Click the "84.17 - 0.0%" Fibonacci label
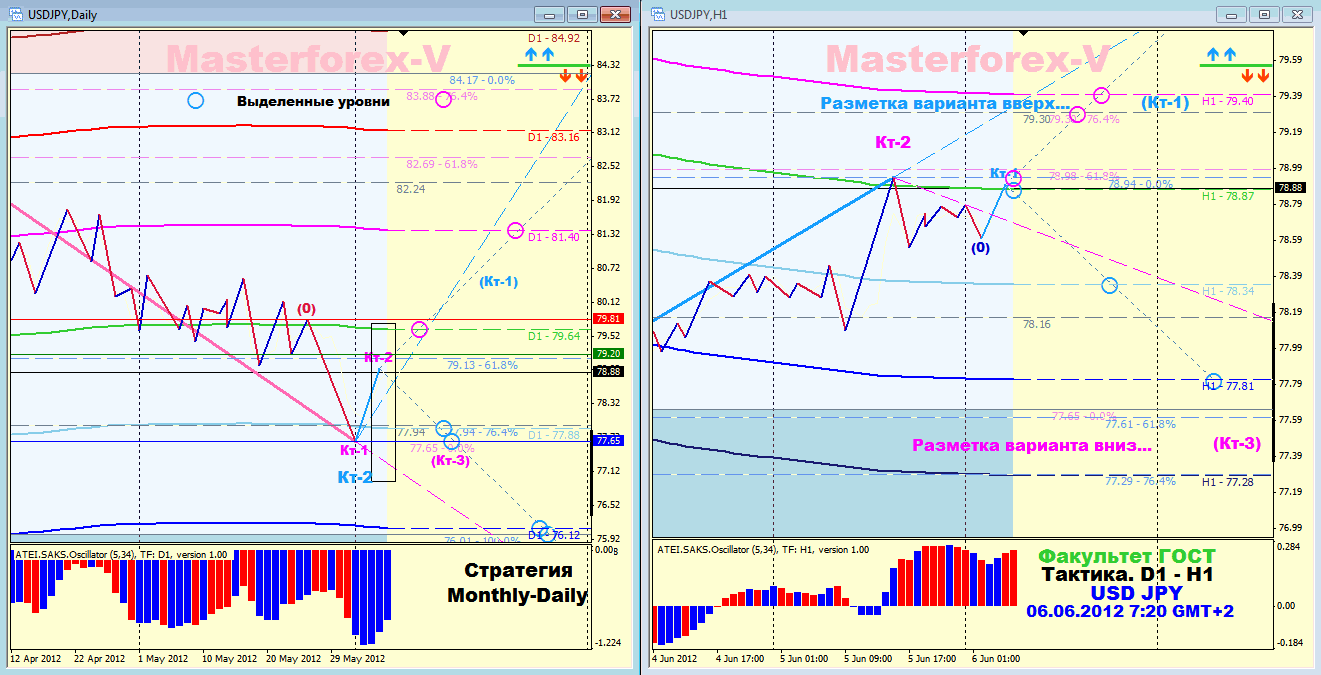 (482, 80)
